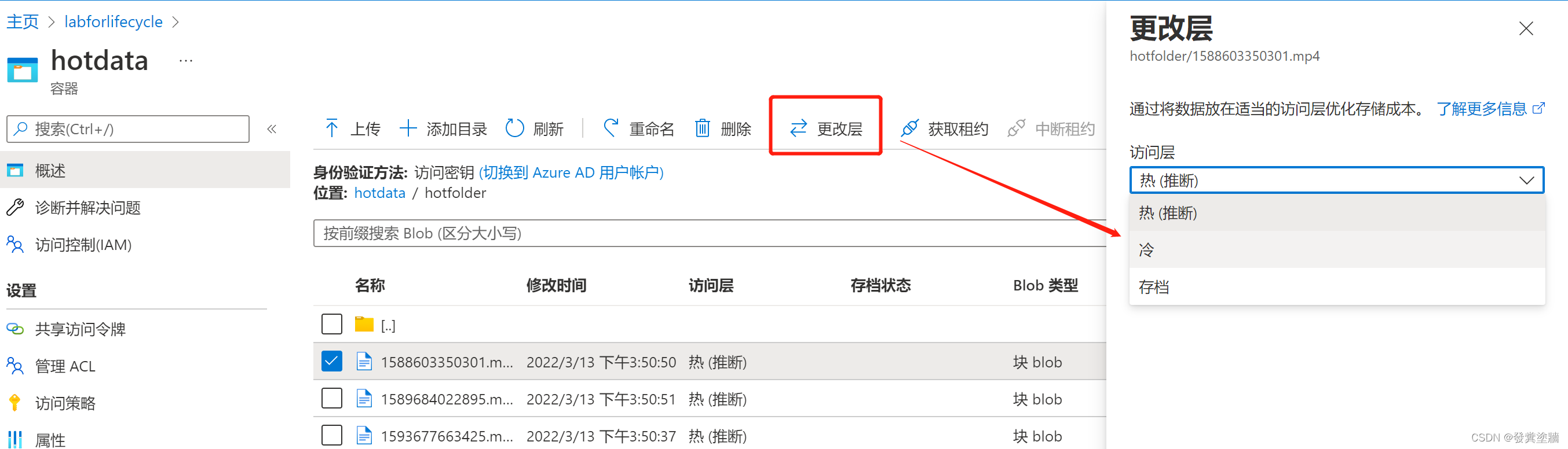1568x449 pixels.
Task: Open 访问策略 settings item
Action: [145, 403]
